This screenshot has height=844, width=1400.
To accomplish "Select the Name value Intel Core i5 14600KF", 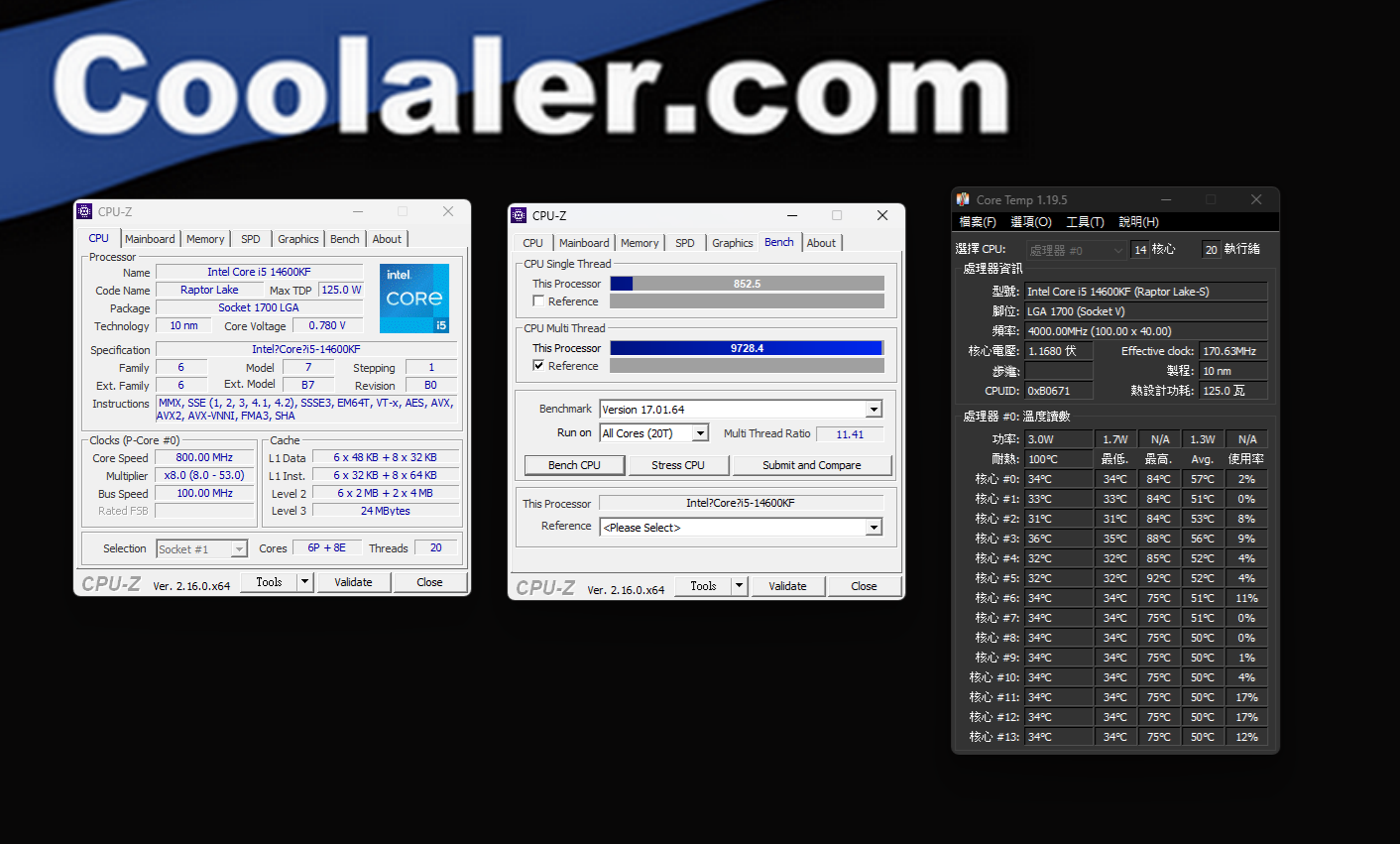I will point(259,272).
